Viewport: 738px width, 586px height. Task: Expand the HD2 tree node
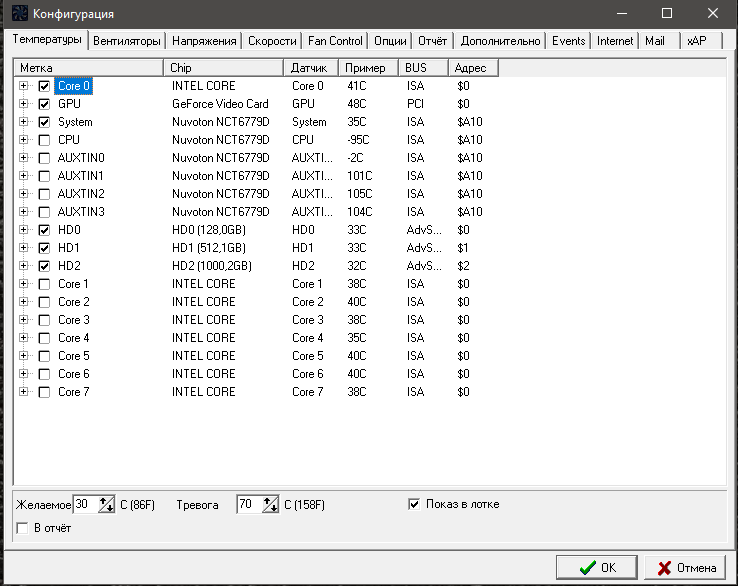[23, 265]
